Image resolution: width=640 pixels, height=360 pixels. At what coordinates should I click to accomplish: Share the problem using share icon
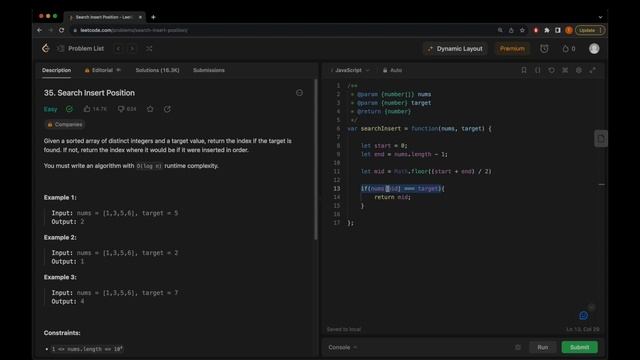click(167, 109)
